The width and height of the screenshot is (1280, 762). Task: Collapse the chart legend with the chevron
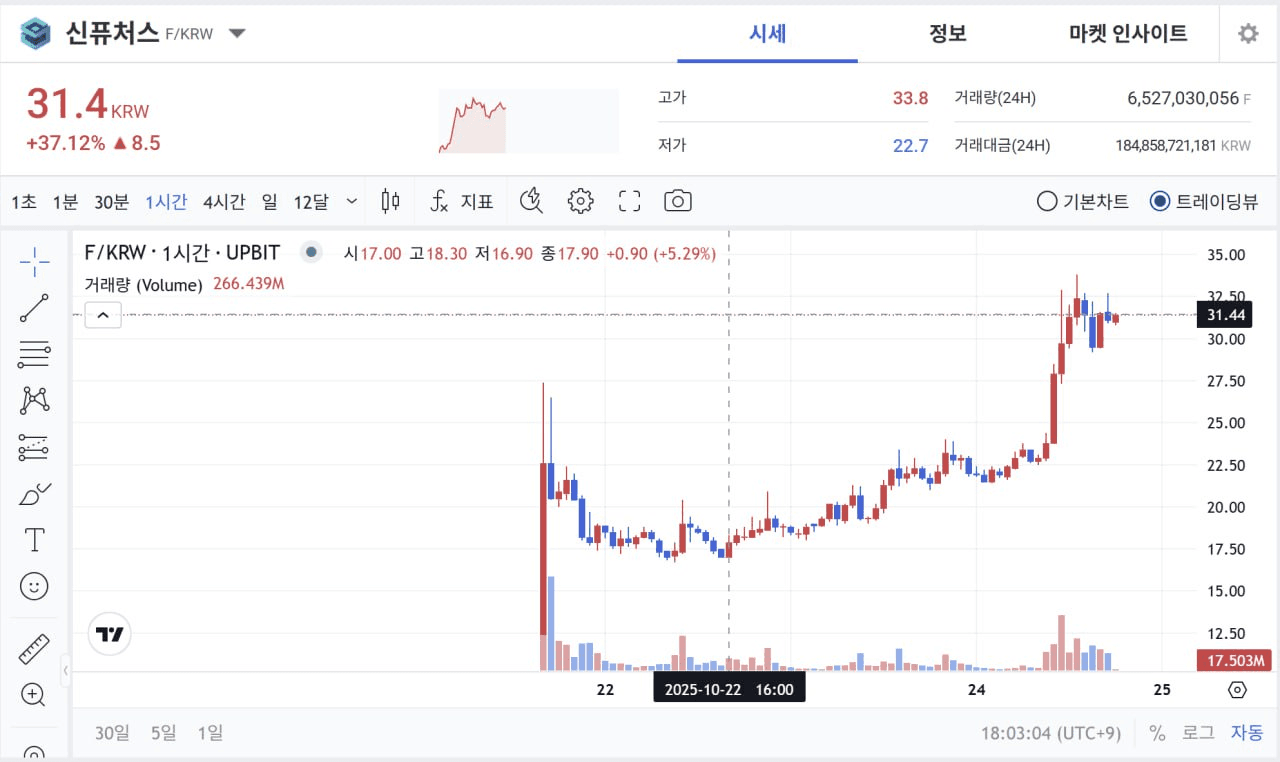click(x=103, y=317)
